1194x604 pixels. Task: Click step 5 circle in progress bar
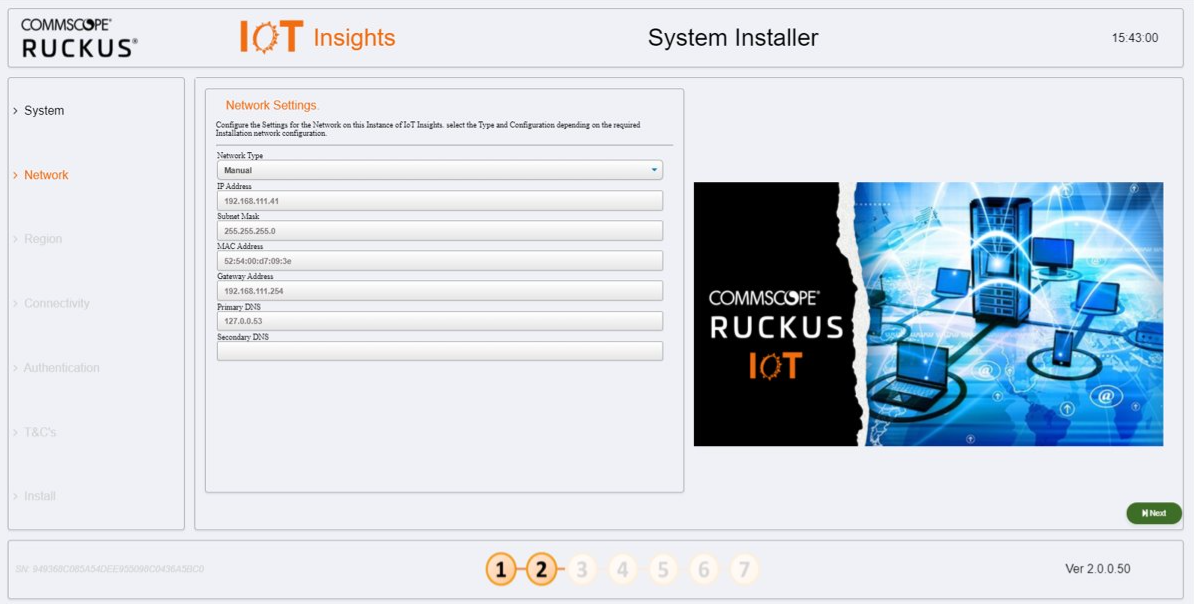coord(663,569)
